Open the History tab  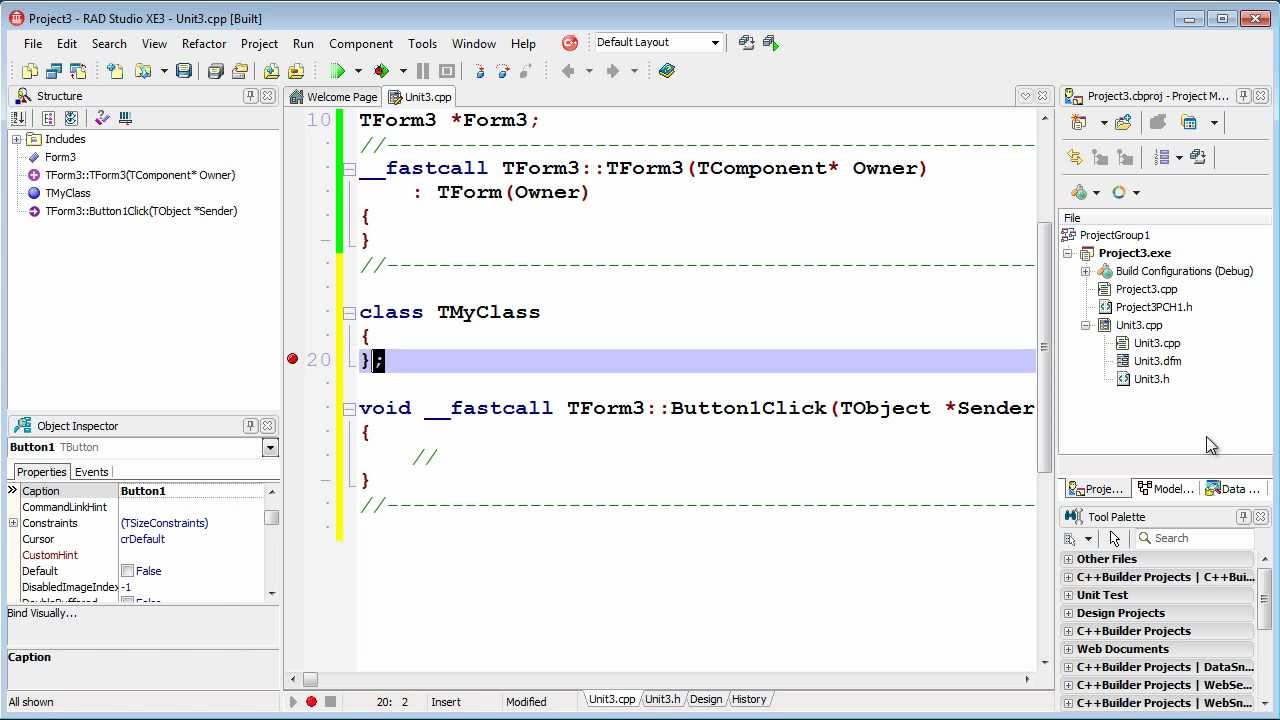[x=749, y=699]
